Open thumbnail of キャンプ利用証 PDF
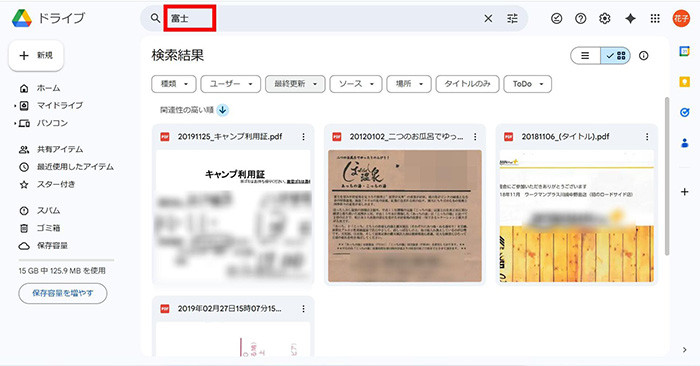This screenshot has height=366, width=700. click(233, 216)
